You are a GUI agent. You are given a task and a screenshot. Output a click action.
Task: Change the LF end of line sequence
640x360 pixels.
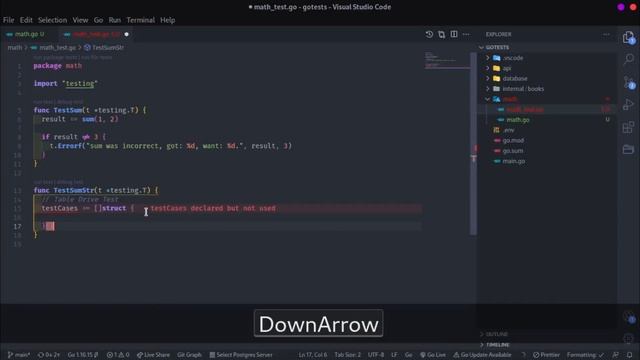pos(394,355)
